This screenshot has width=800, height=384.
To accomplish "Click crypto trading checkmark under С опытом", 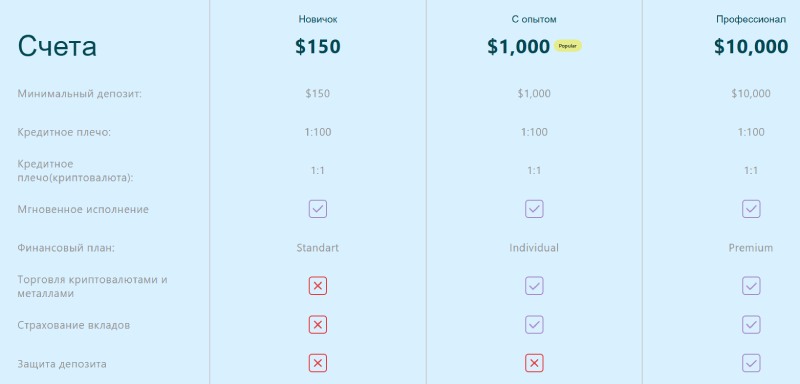I will [x=534, y=286].
